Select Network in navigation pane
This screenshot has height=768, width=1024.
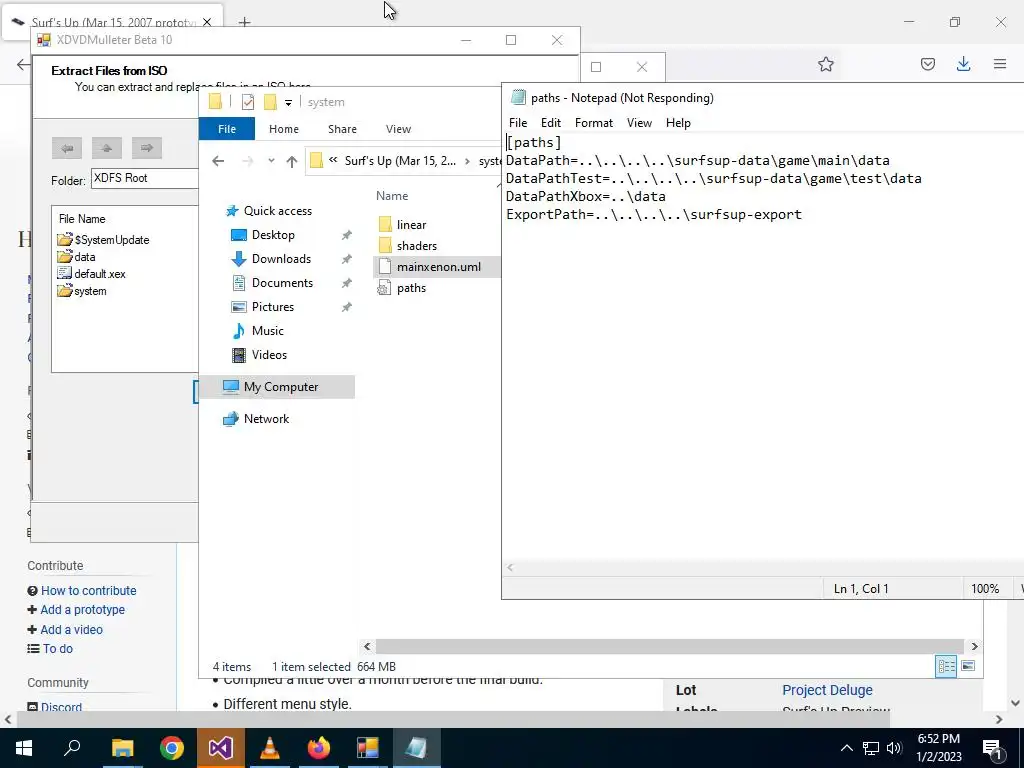(x=266, y=419)
